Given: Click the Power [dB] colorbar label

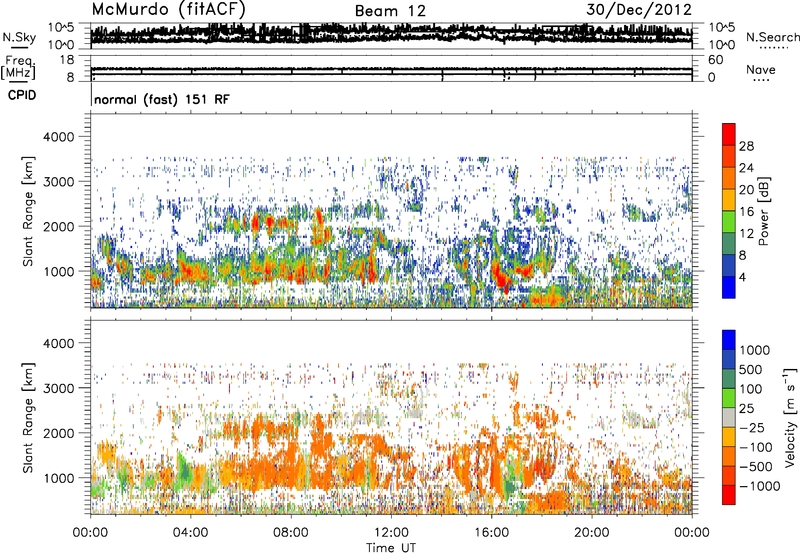Looking at the screenshot, I should pyautogui.click(x=763, y=211).
